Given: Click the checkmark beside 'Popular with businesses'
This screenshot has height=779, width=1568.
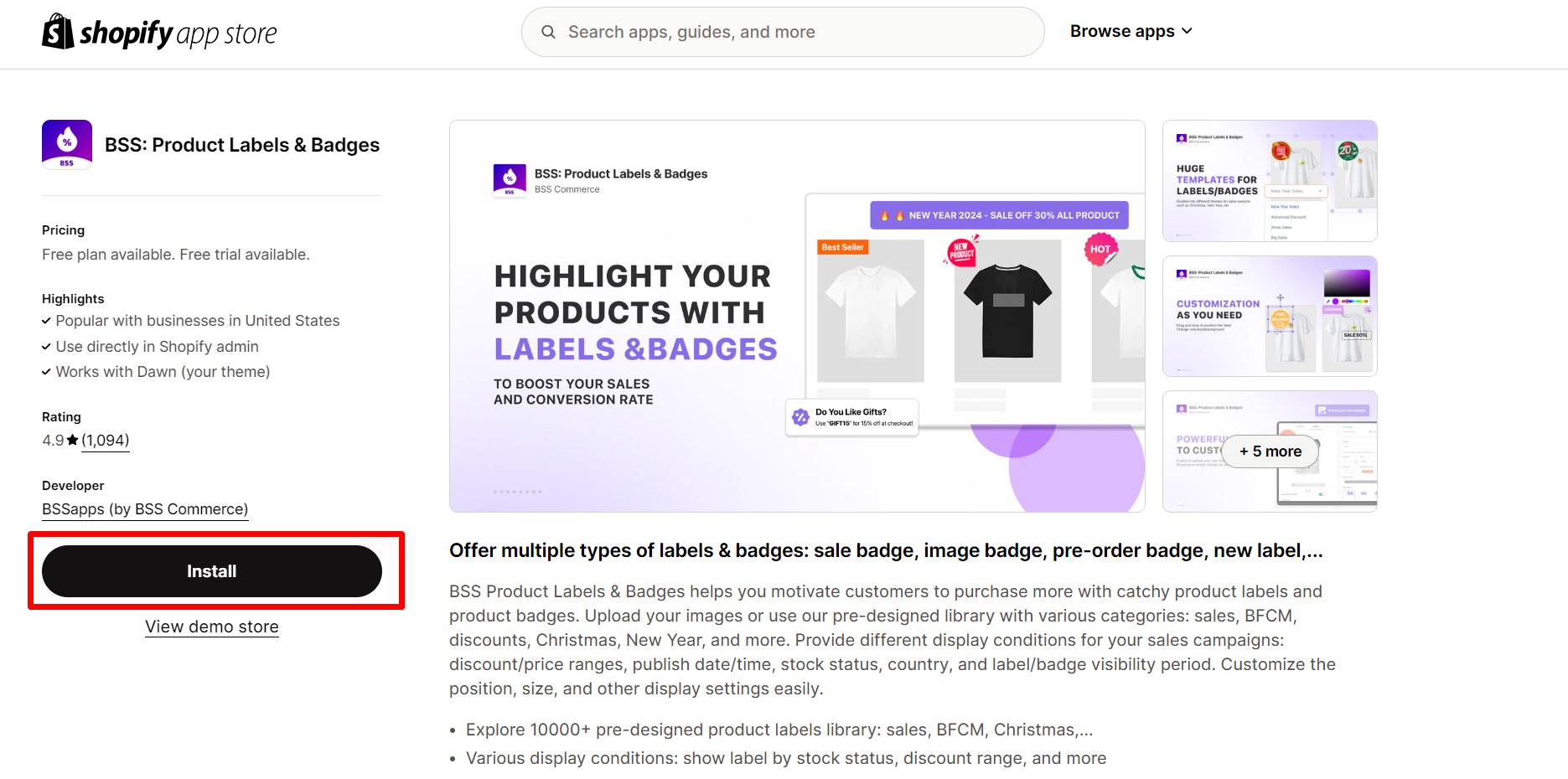Looking at the screenshot, I should (46, 321).
